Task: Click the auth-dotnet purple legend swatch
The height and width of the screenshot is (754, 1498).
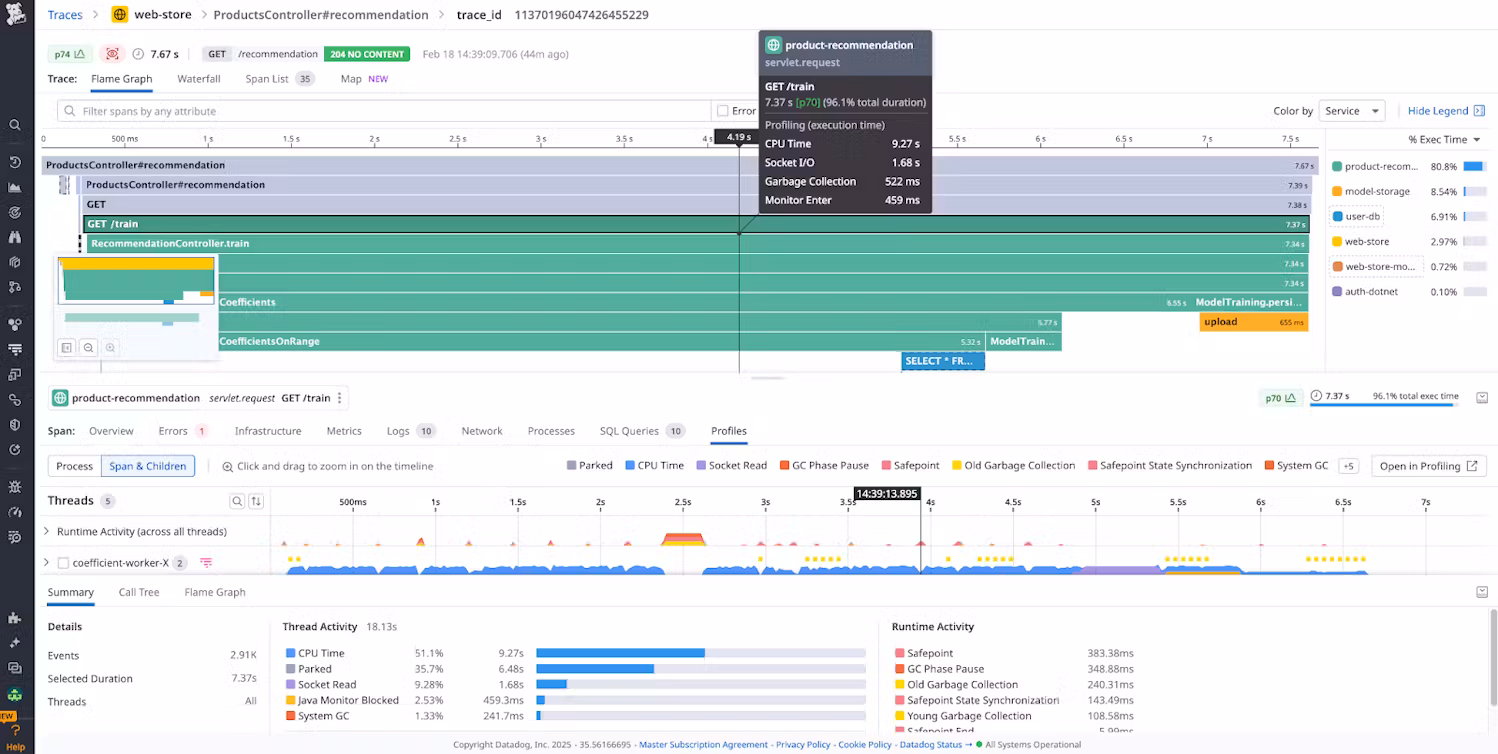Action: click(1337, 292)
